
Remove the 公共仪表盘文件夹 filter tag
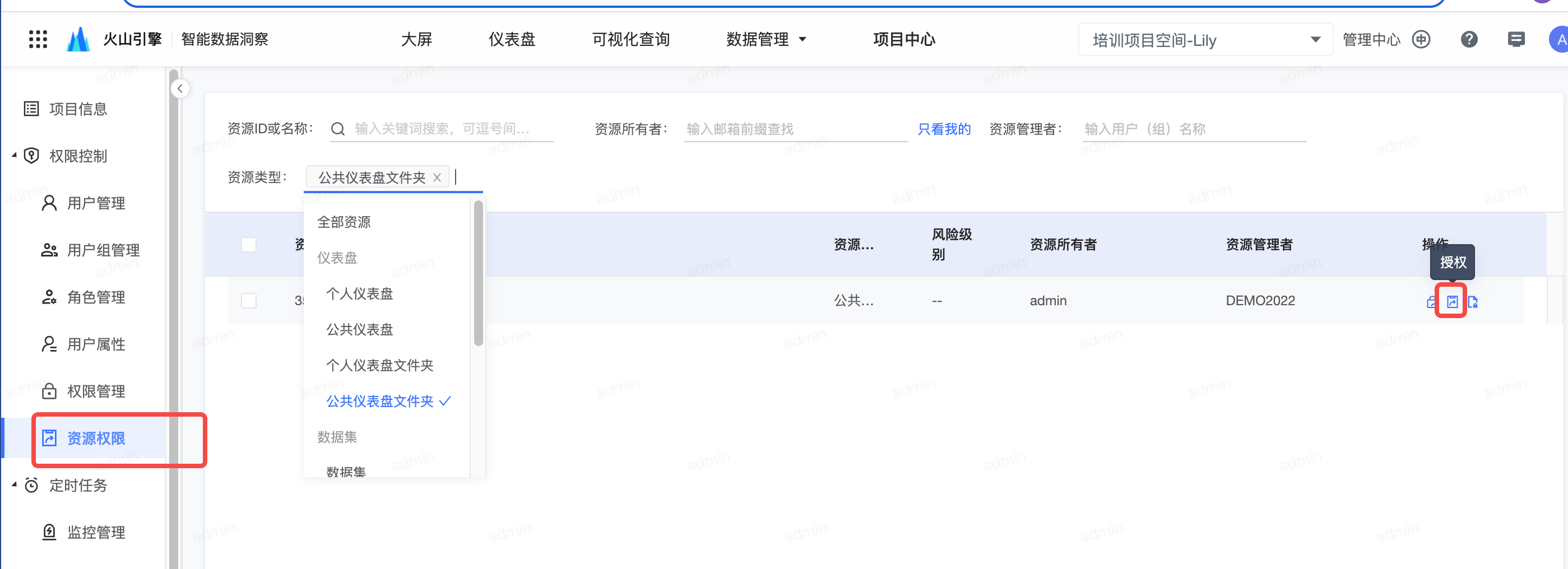tap(437, 178)
